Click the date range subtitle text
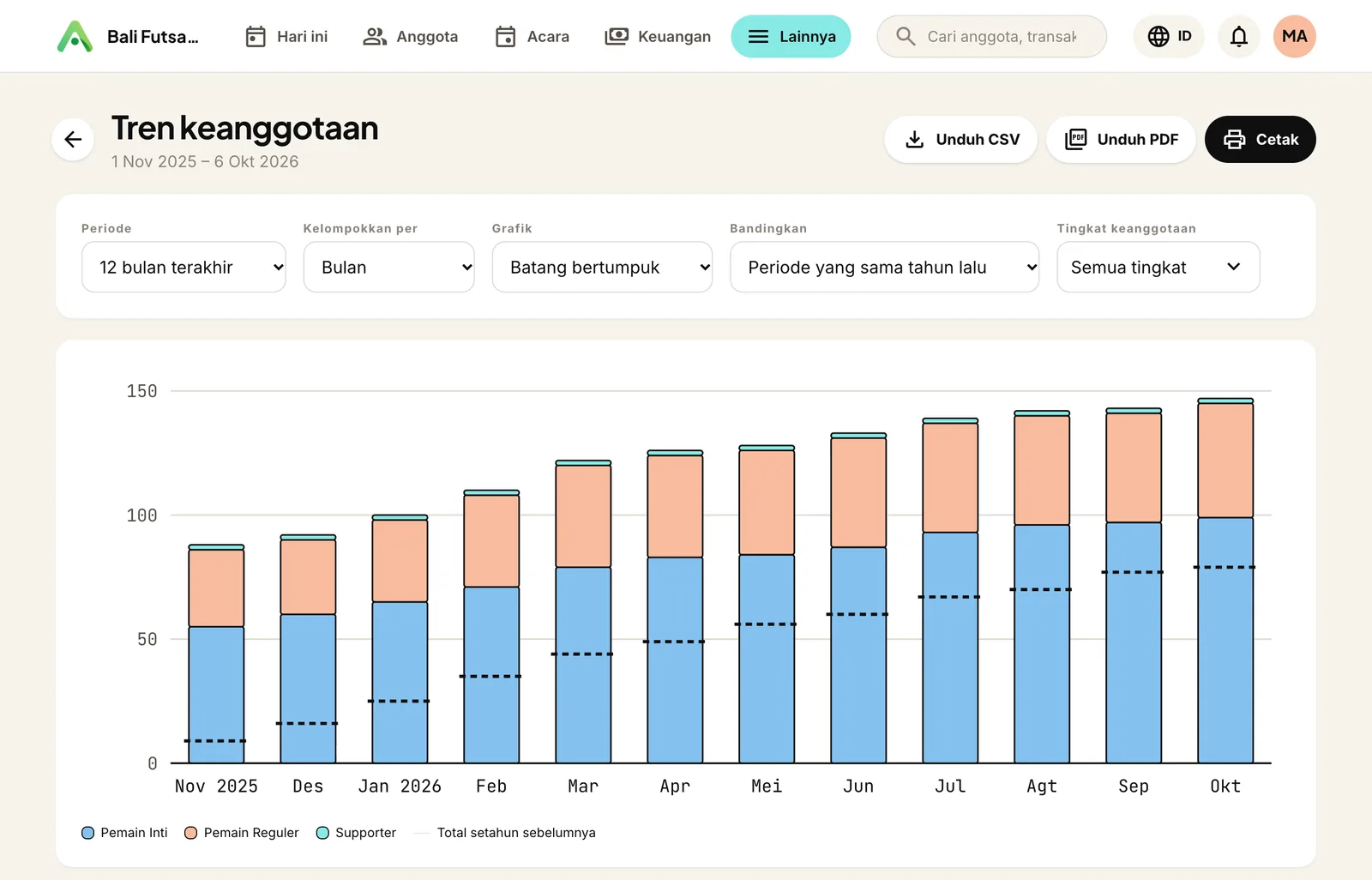 (x=205, y=161)
